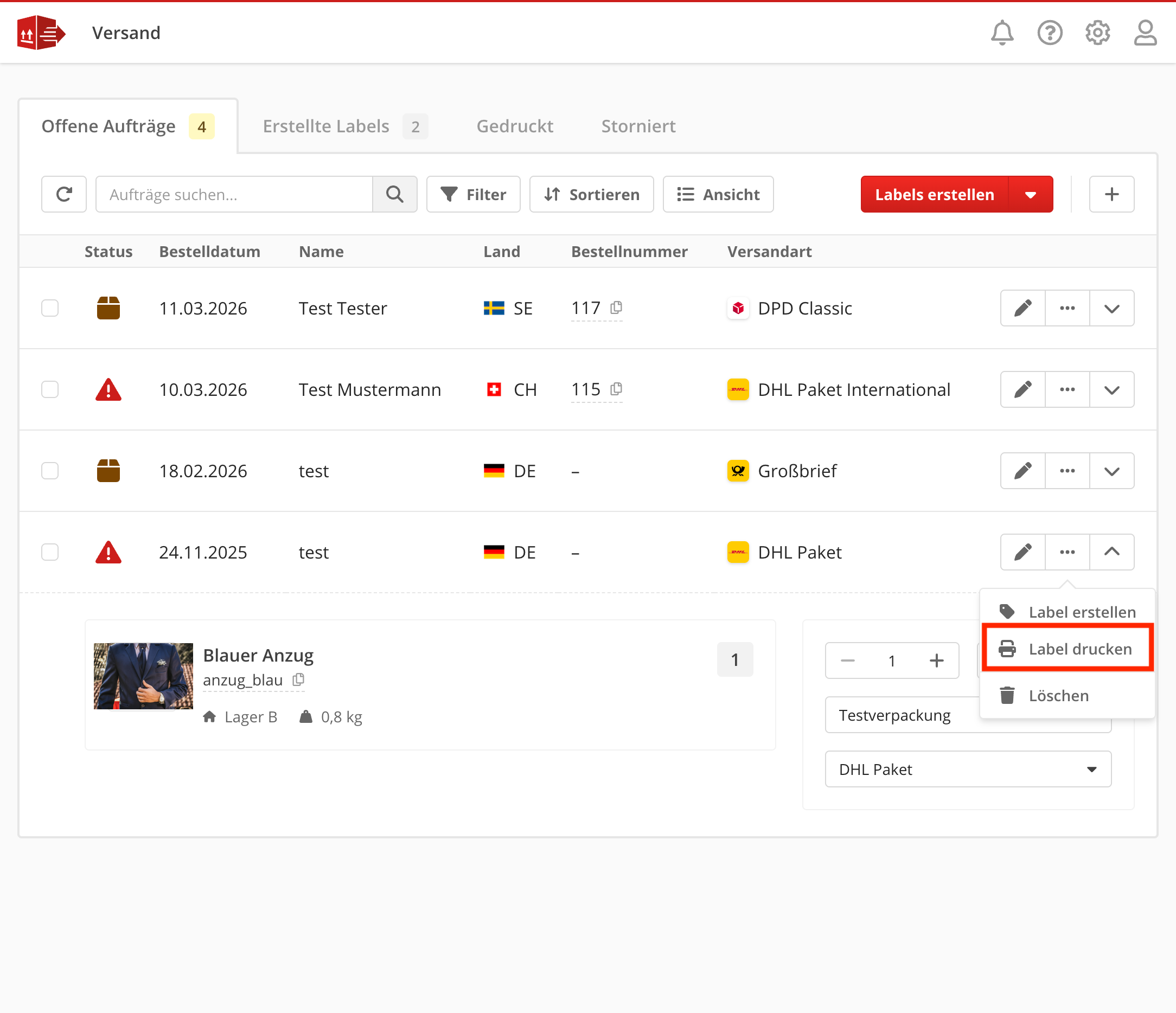
Task: Copy order number 115
Action: coord(616,389)
